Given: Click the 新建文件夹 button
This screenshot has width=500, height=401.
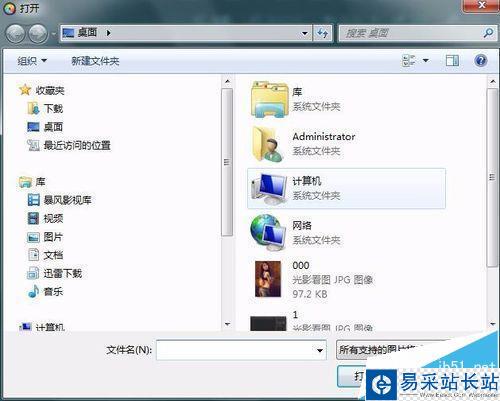Looking at the screenshot, I should pyautogui.click(x=95, y=61).
